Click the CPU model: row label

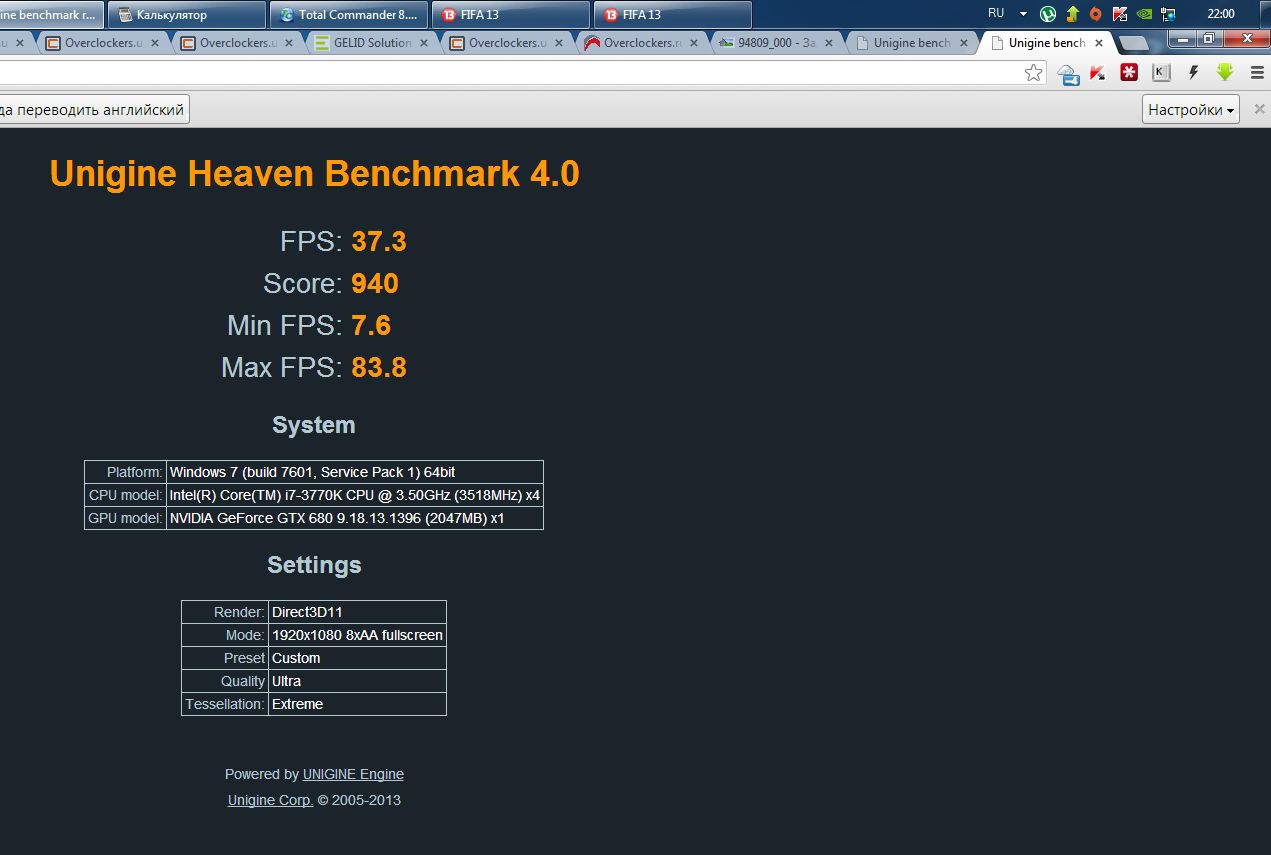[x=126, y=495]
